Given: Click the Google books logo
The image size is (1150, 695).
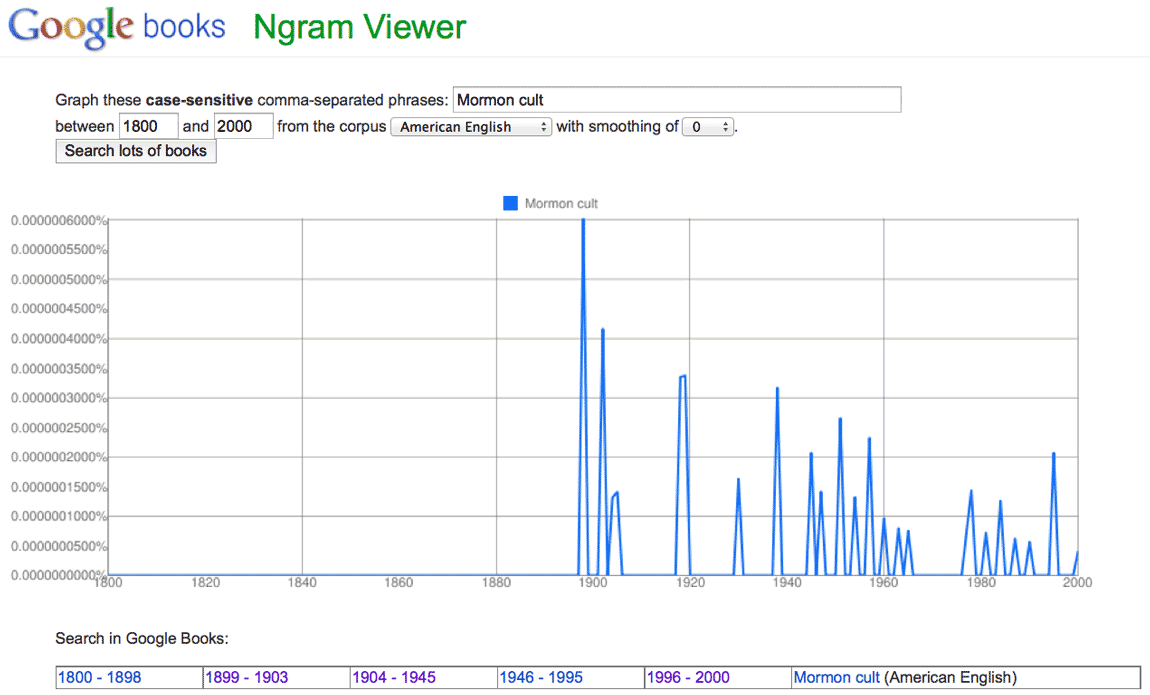Looking at the screenshot, I should [x=117, y=27].
